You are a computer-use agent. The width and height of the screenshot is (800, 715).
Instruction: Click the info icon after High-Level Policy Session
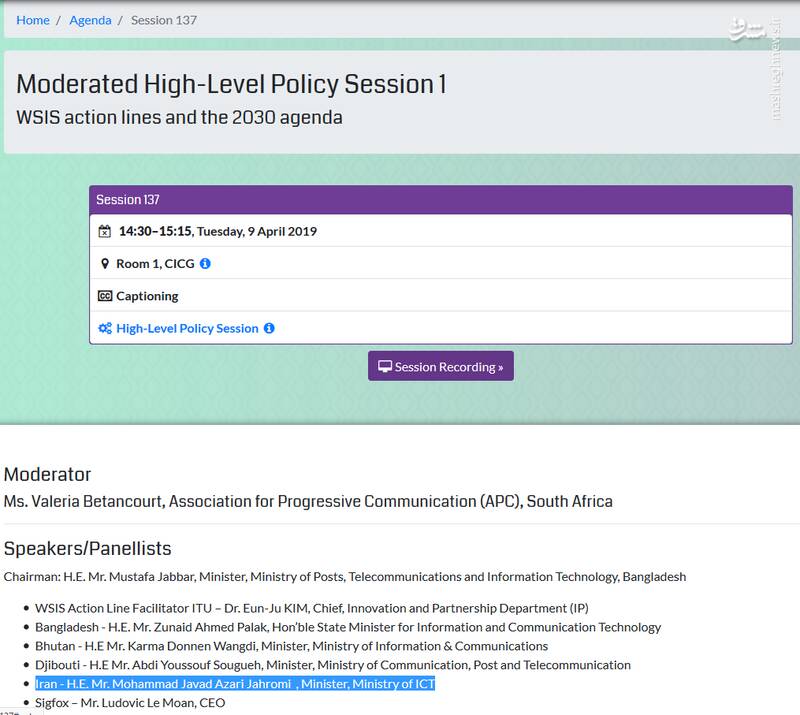(269, 328)
